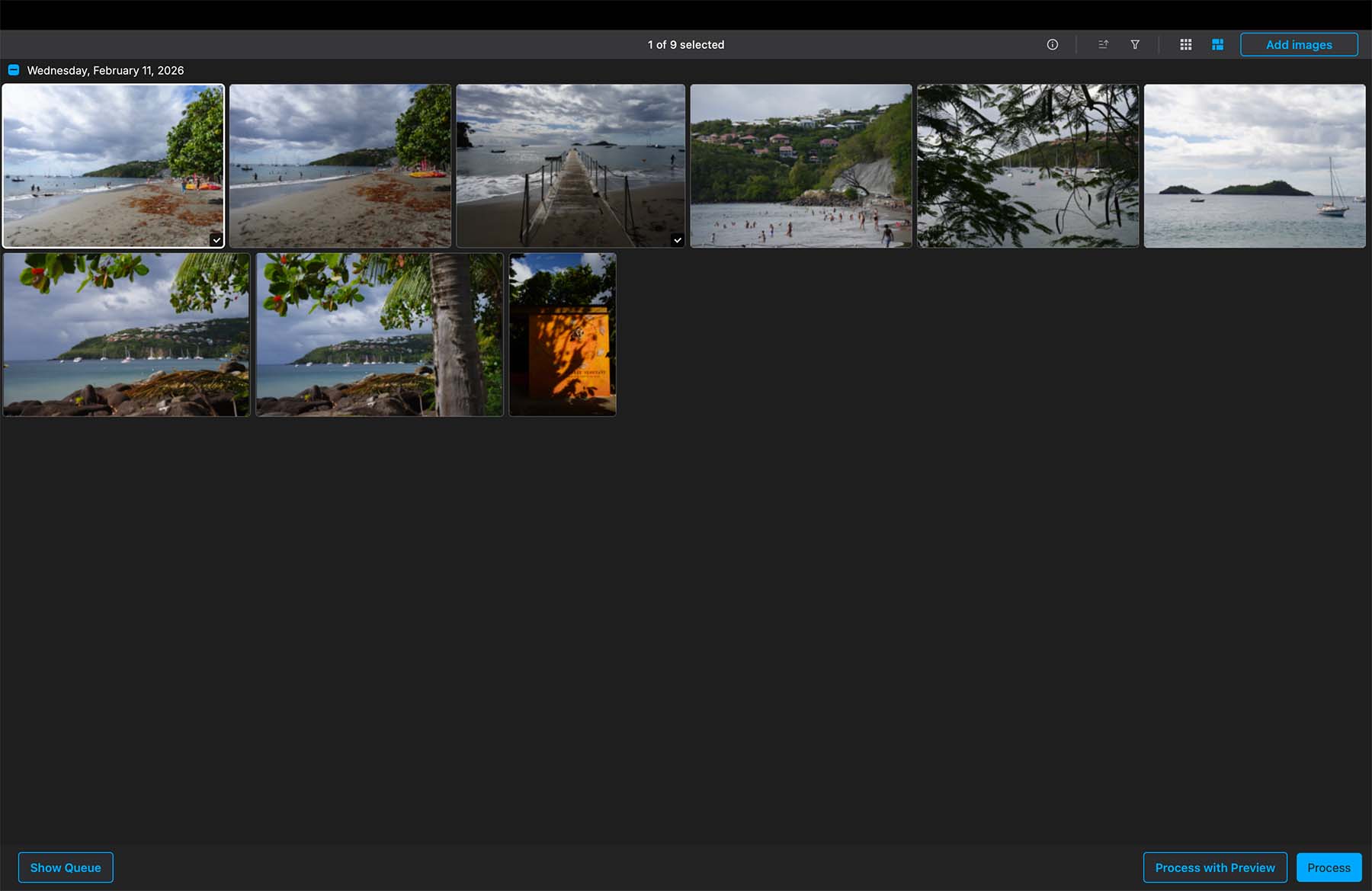Select the bay through tree branches thumbnail
The height and width of the screenshot is (891, 1372).
pyautogui.click(x=1027, y=165)
